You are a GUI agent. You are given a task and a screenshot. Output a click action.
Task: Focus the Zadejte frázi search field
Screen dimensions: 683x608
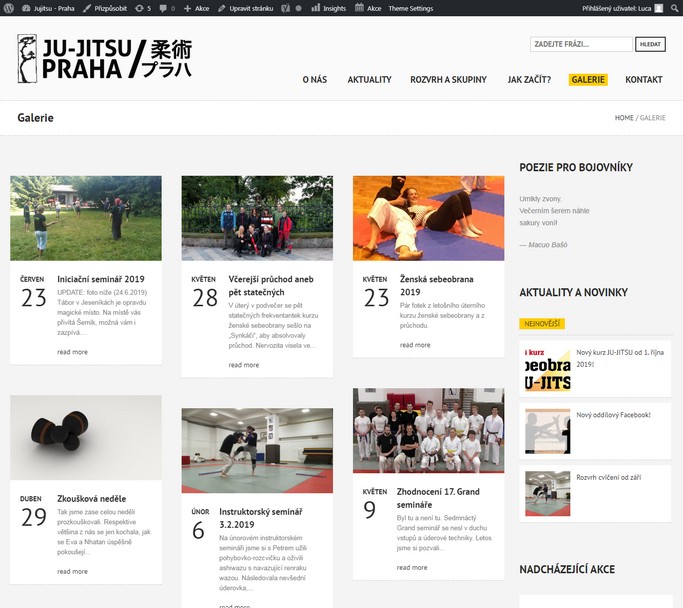(581, 44)
